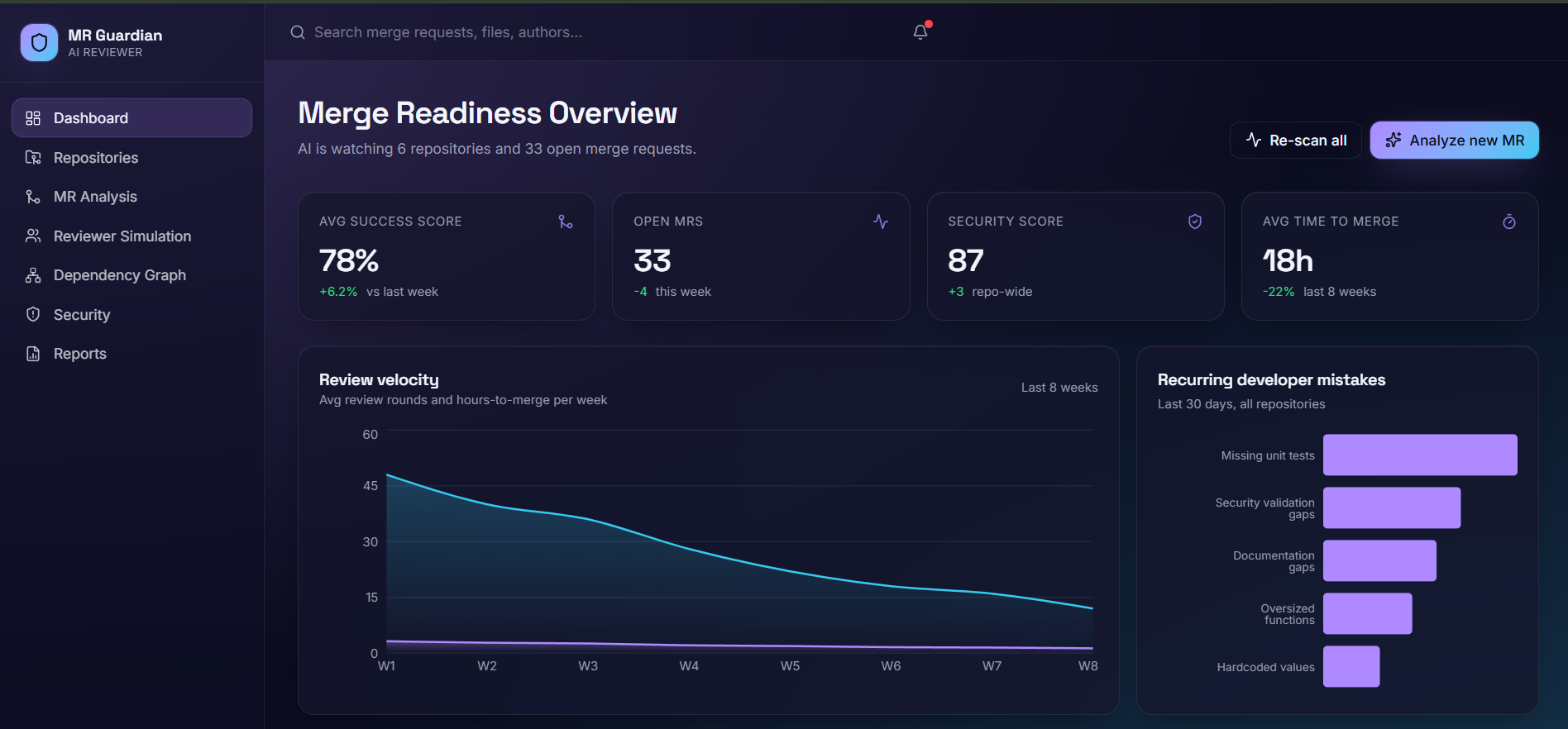Viewport: 1568px width, 729px height.
Task: Click the Reports file icon in sidebar
Action: (x=33, y=354)
